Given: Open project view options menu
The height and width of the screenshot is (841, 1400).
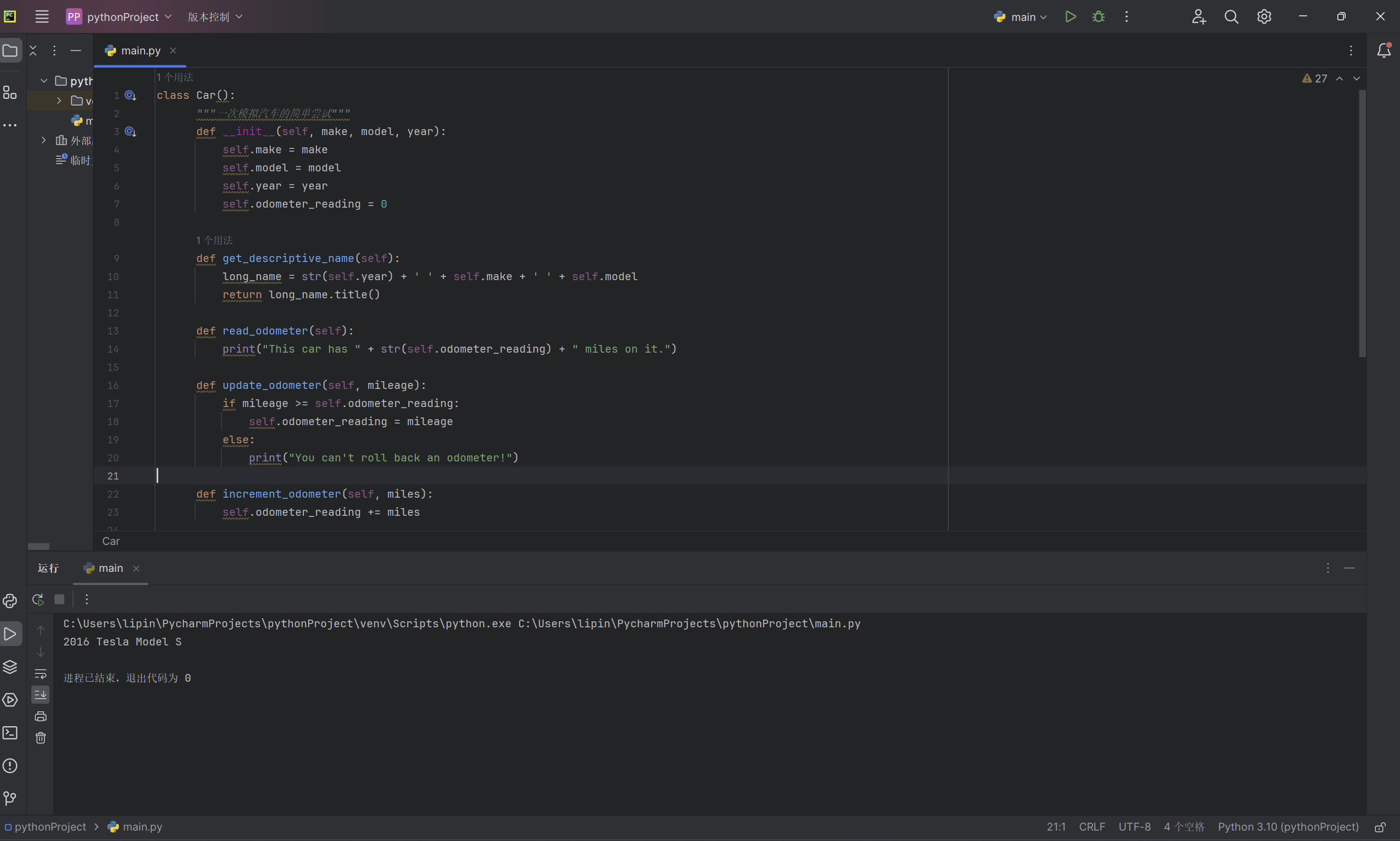Looking at the screenshot, I should 54,51.
